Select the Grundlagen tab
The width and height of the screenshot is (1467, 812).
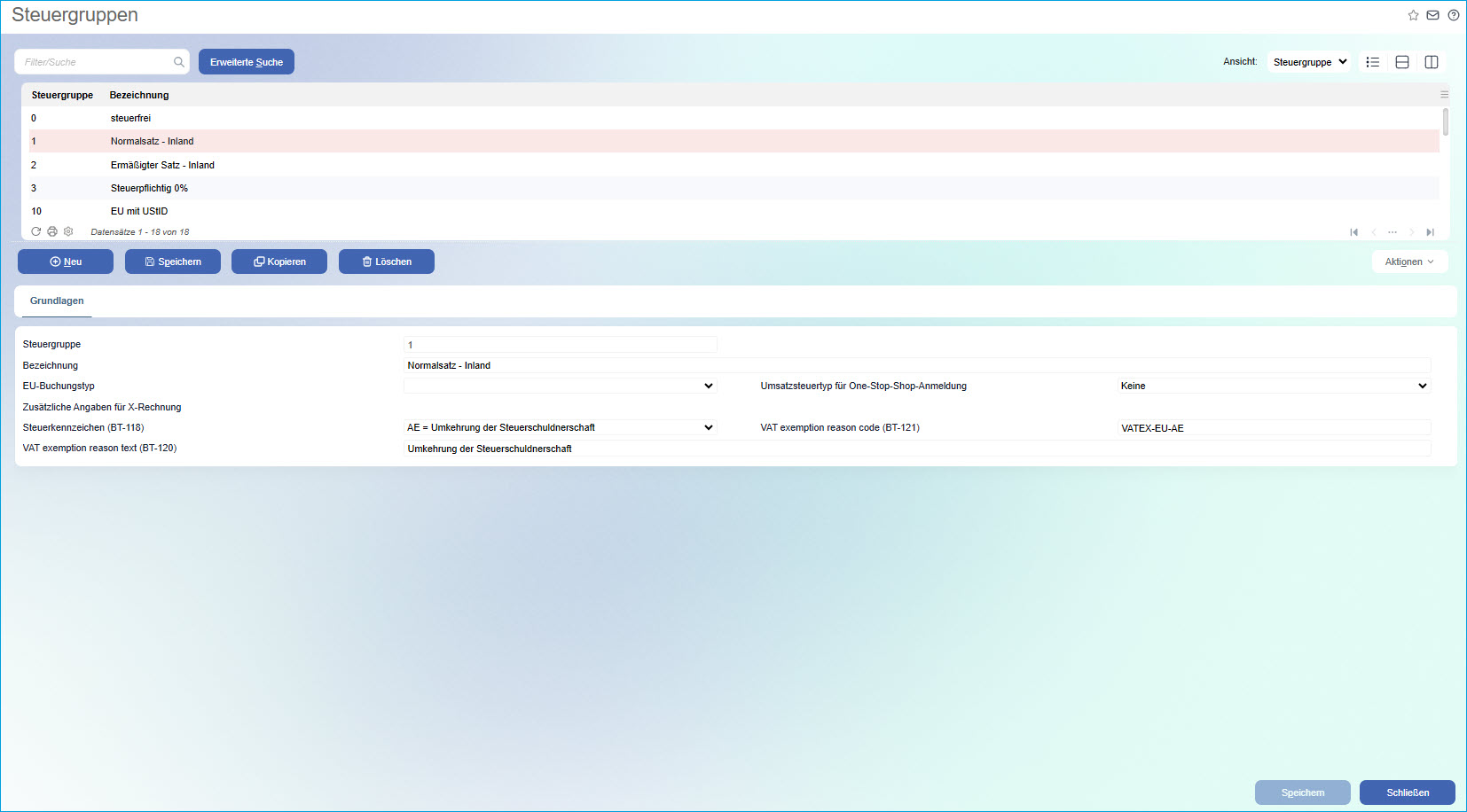point(57,301)
